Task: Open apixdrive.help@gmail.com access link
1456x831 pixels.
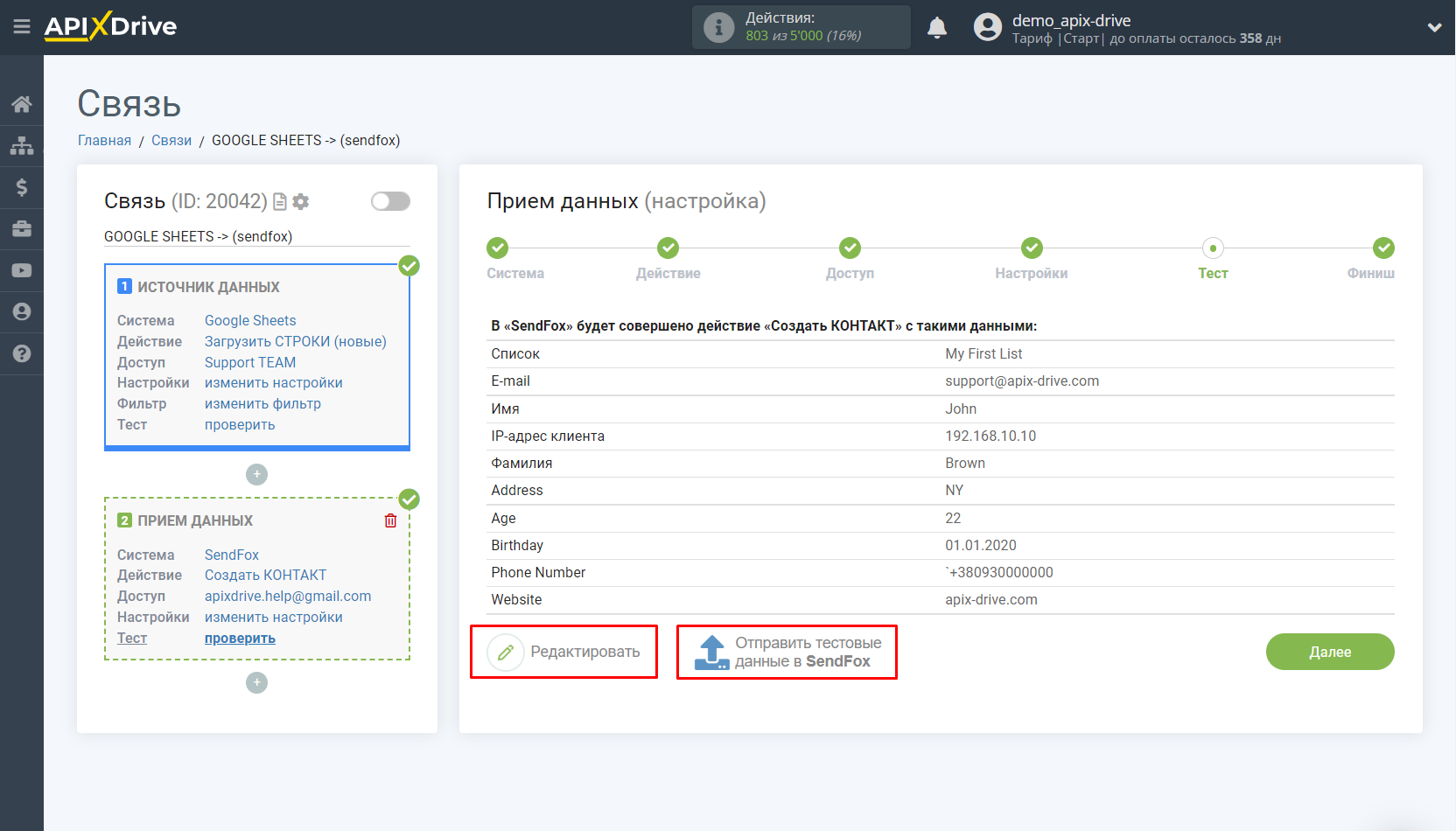Action: [288, 596]
